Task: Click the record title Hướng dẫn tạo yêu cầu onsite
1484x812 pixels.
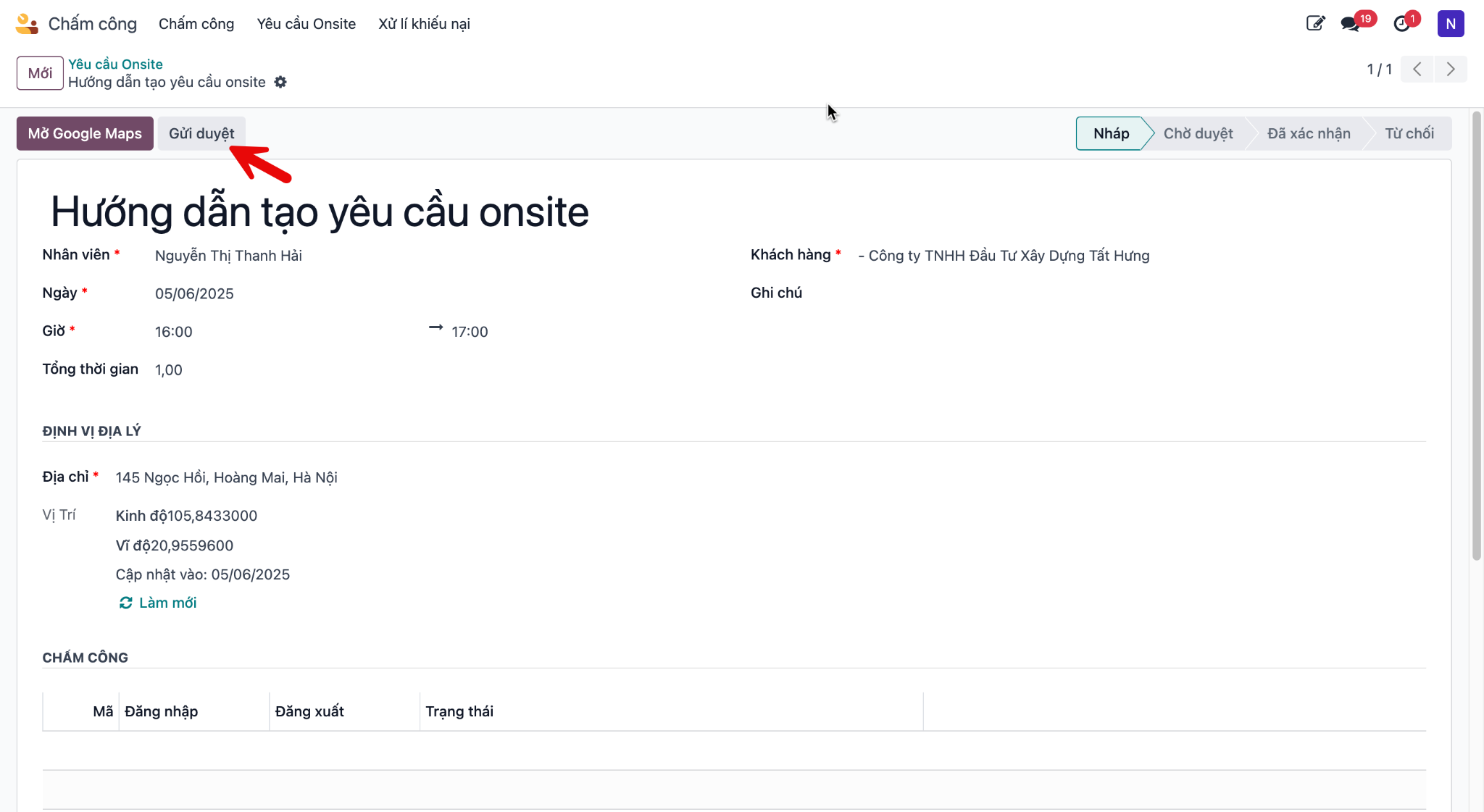Action: (x=320, y=212)
